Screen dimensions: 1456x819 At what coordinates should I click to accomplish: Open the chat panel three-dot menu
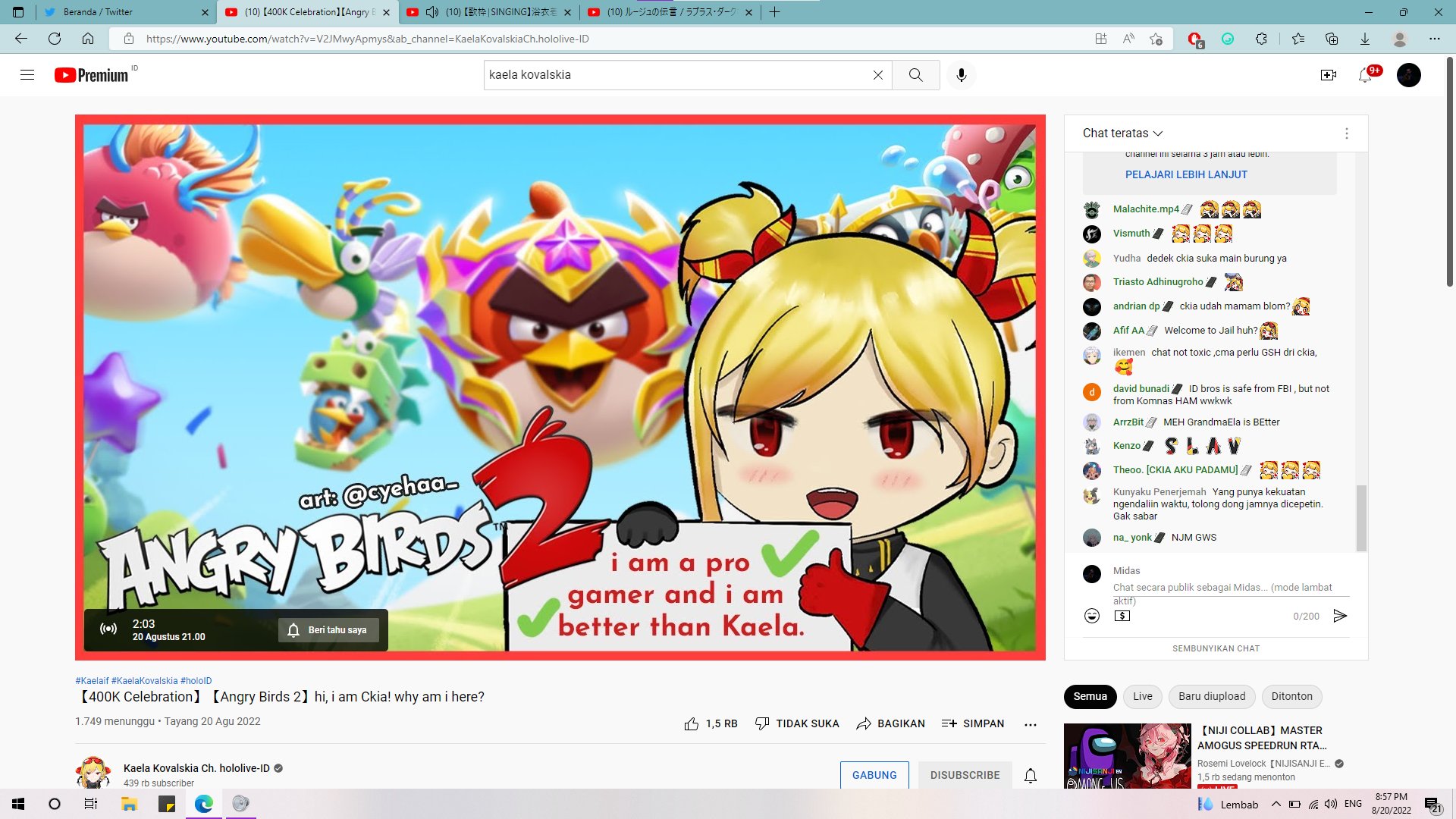click(1347, 133)
